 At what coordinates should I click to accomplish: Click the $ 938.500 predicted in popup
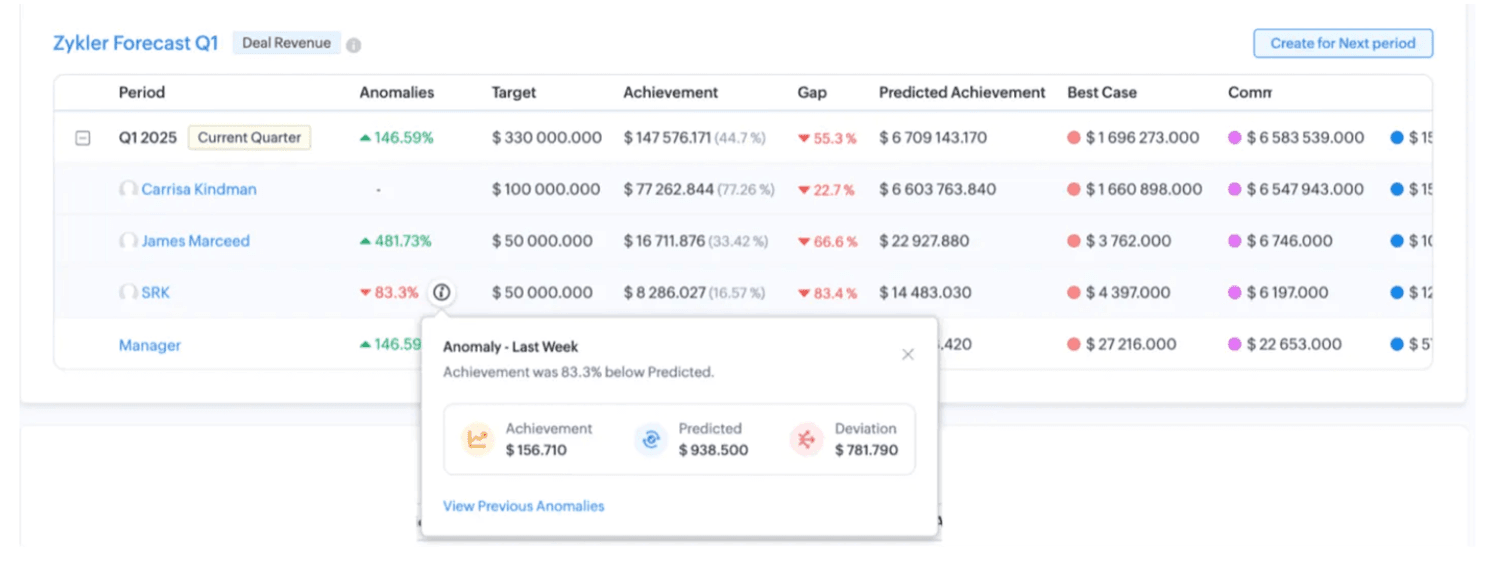[713, 450]
